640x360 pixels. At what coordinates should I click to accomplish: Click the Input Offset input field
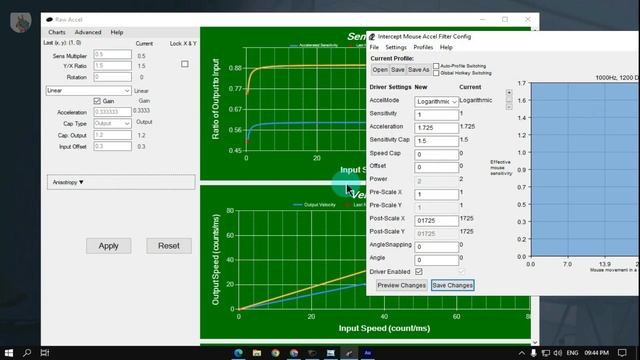click(x=112, y=147)
